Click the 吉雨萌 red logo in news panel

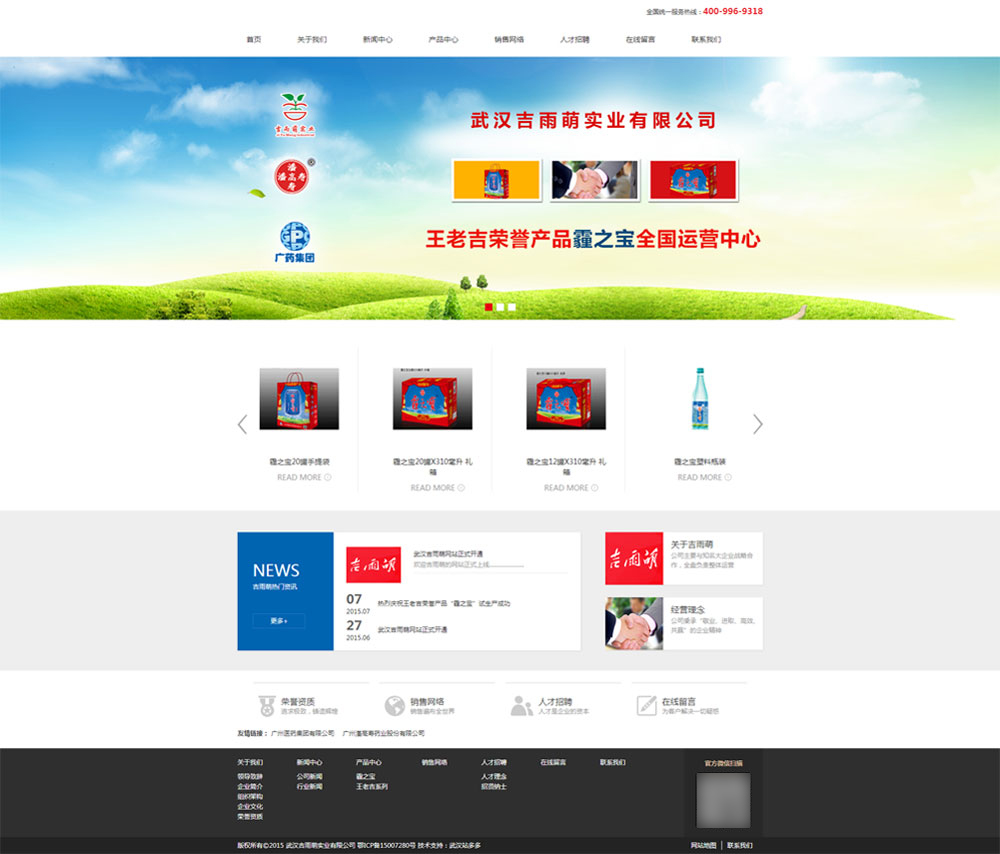click(373, 564)
